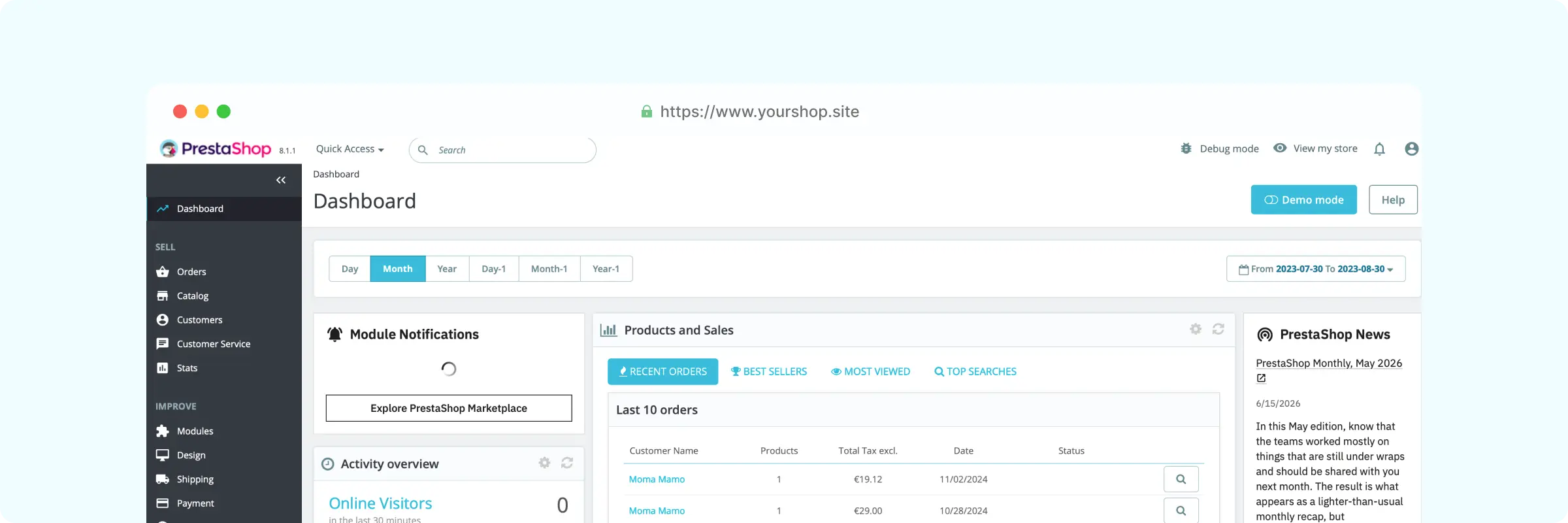Screen dimensions: 1568x523
Task: Select the Year period tab
Action: 447,269
